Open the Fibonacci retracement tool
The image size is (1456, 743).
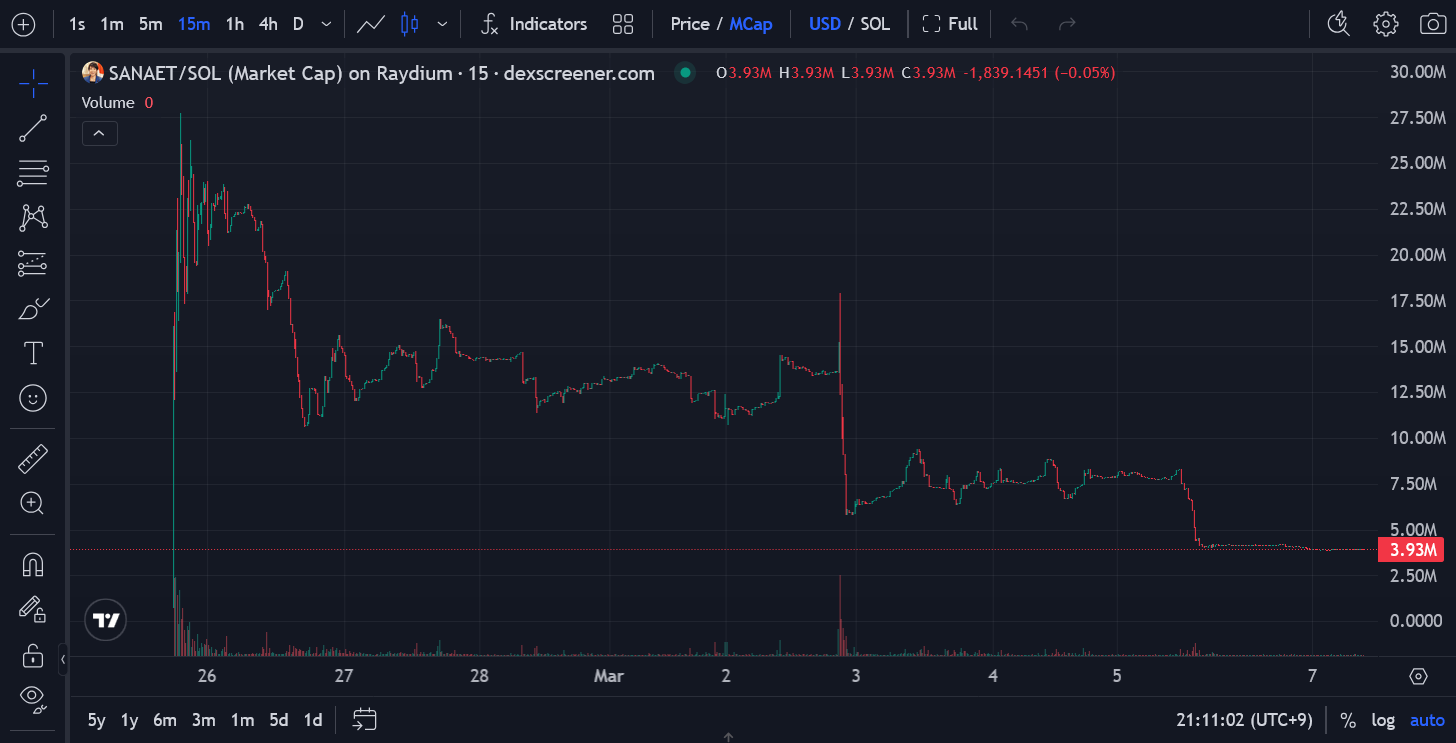pos(33,172)
